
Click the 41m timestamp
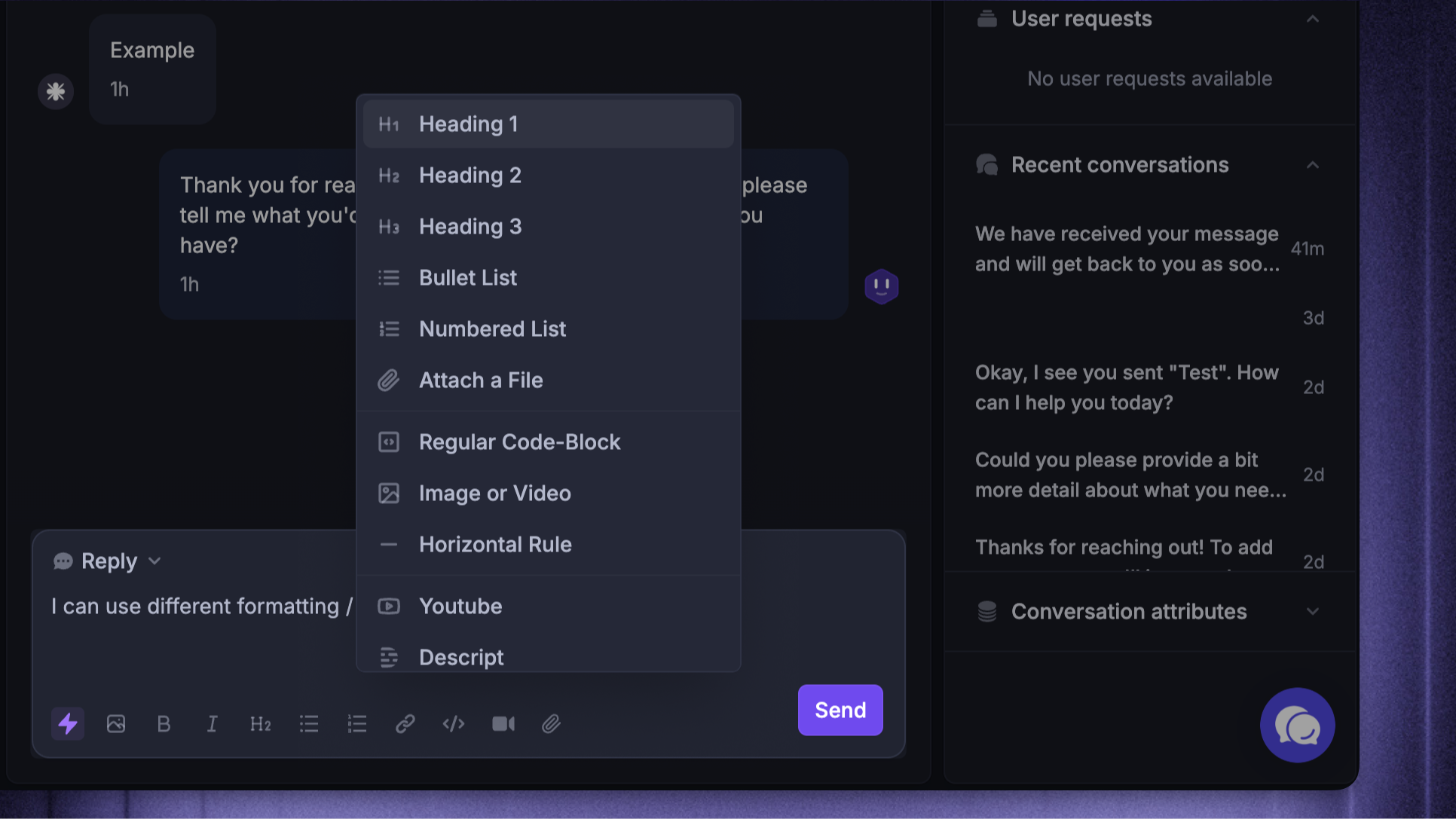click(1307, 249)
